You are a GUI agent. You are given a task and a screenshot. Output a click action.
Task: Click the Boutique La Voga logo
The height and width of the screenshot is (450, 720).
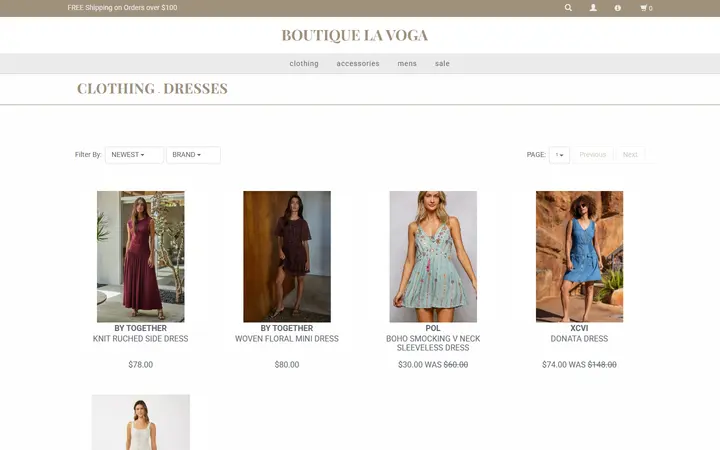point(354,35)
